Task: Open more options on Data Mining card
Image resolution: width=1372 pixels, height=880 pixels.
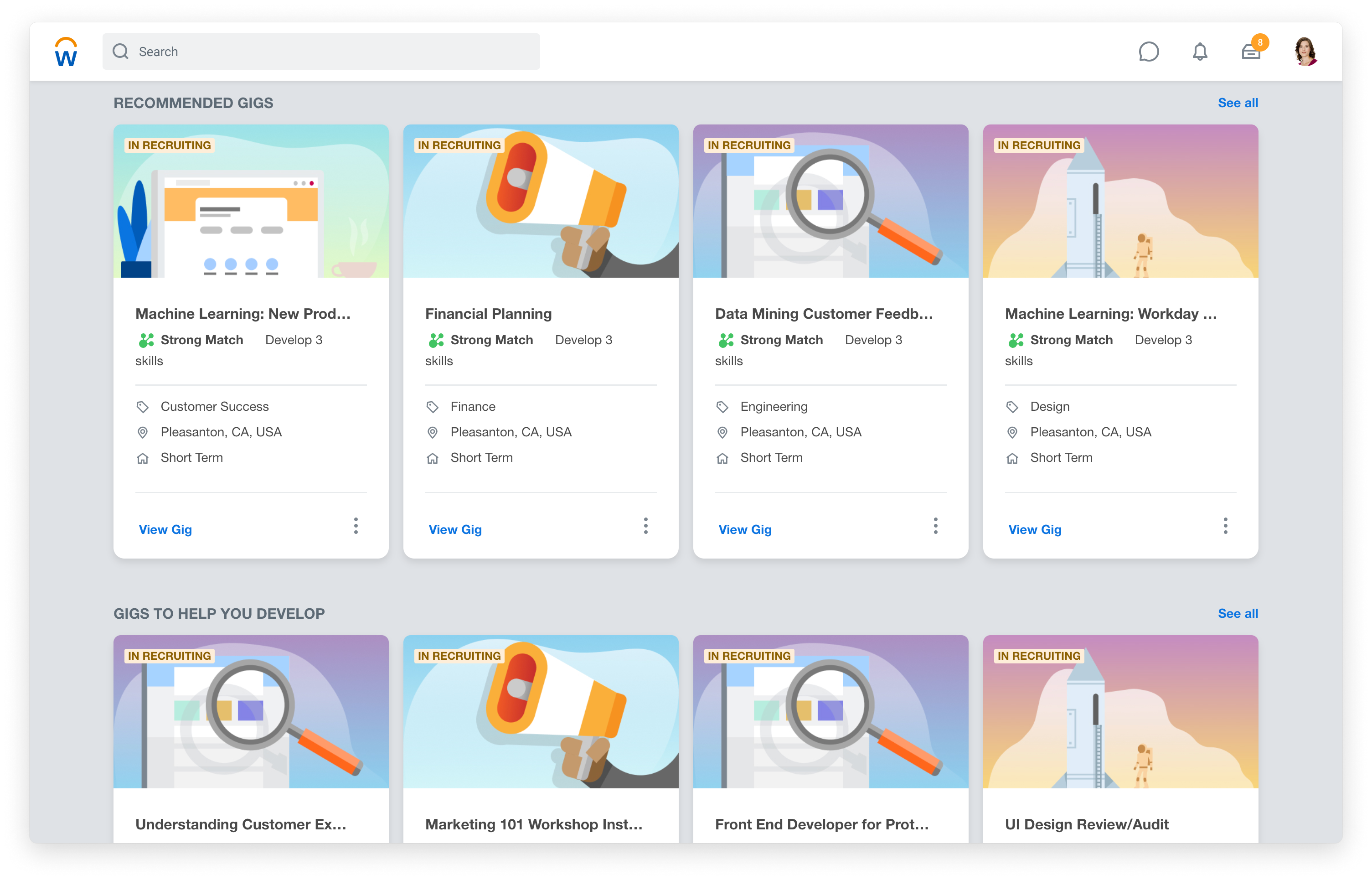Action: coord(935,526)
